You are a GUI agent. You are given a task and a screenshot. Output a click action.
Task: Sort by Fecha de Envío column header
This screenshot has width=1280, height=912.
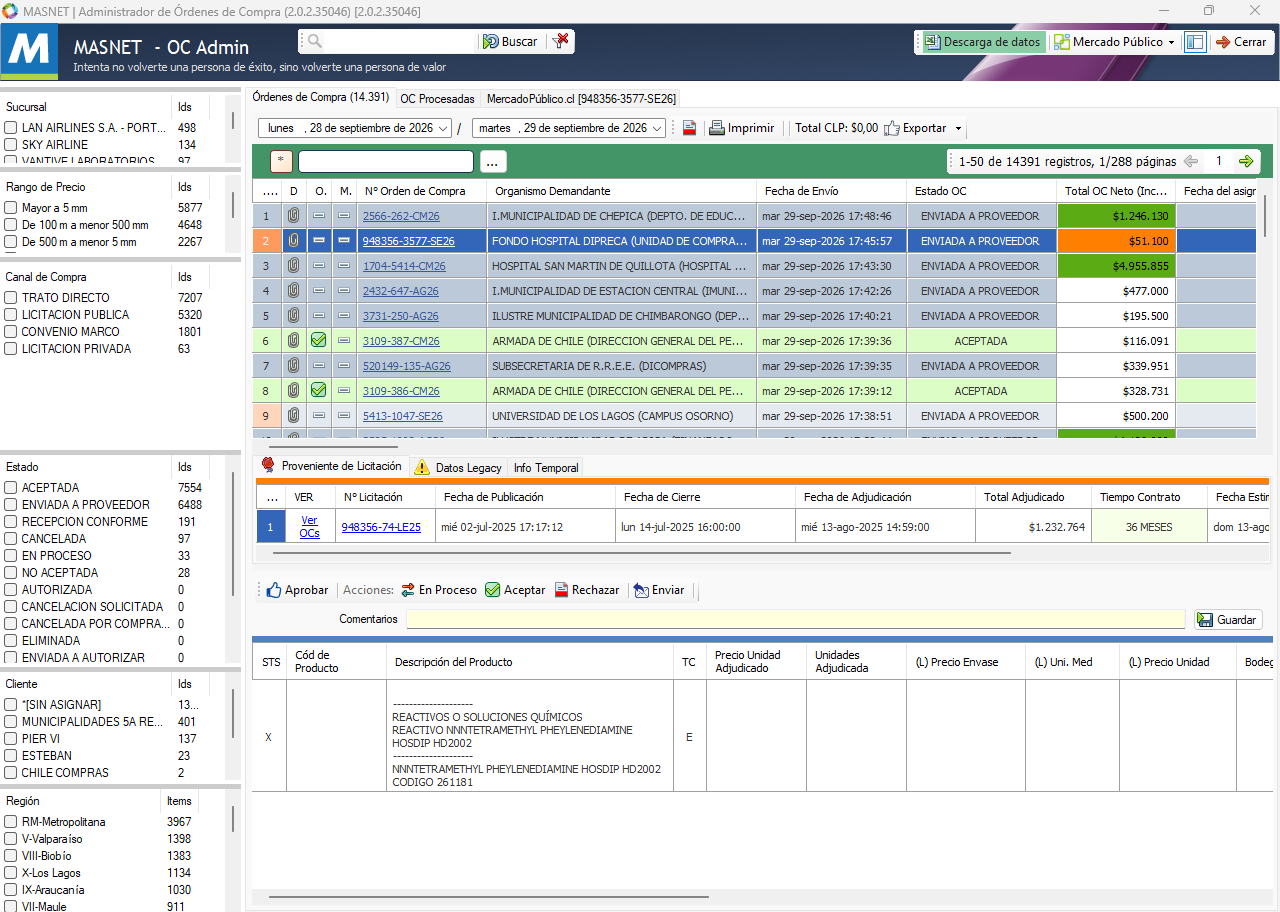pyautogui.click(x=831, y=191)
